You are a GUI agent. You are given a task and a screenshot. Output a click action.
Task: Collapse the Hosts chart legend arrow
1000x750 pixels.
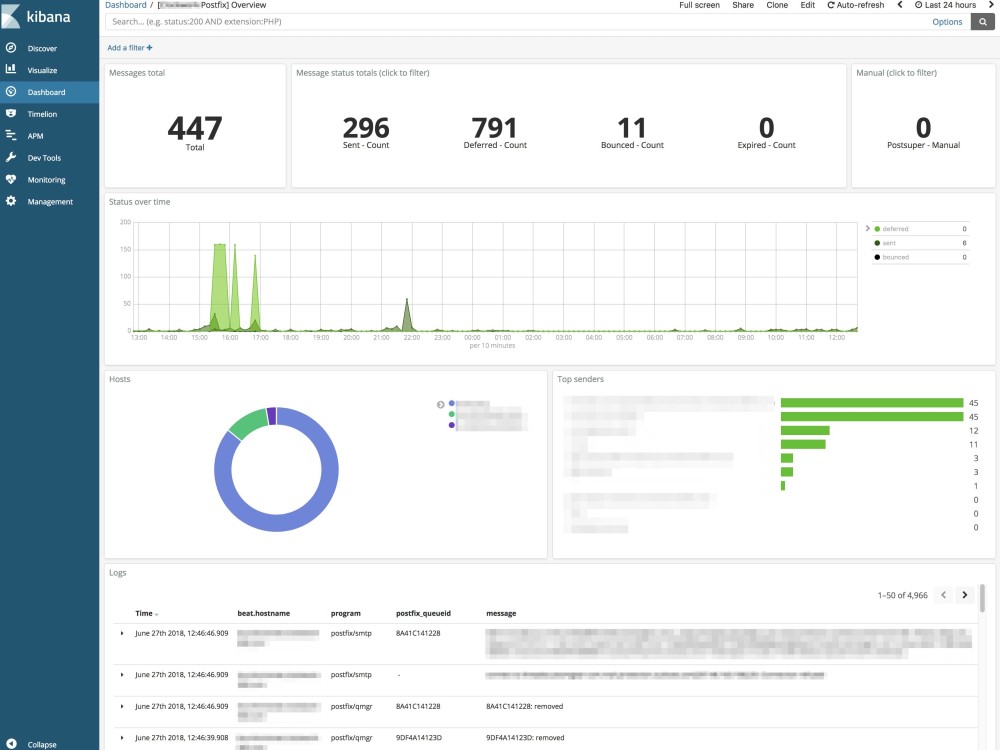click(441, 404)
